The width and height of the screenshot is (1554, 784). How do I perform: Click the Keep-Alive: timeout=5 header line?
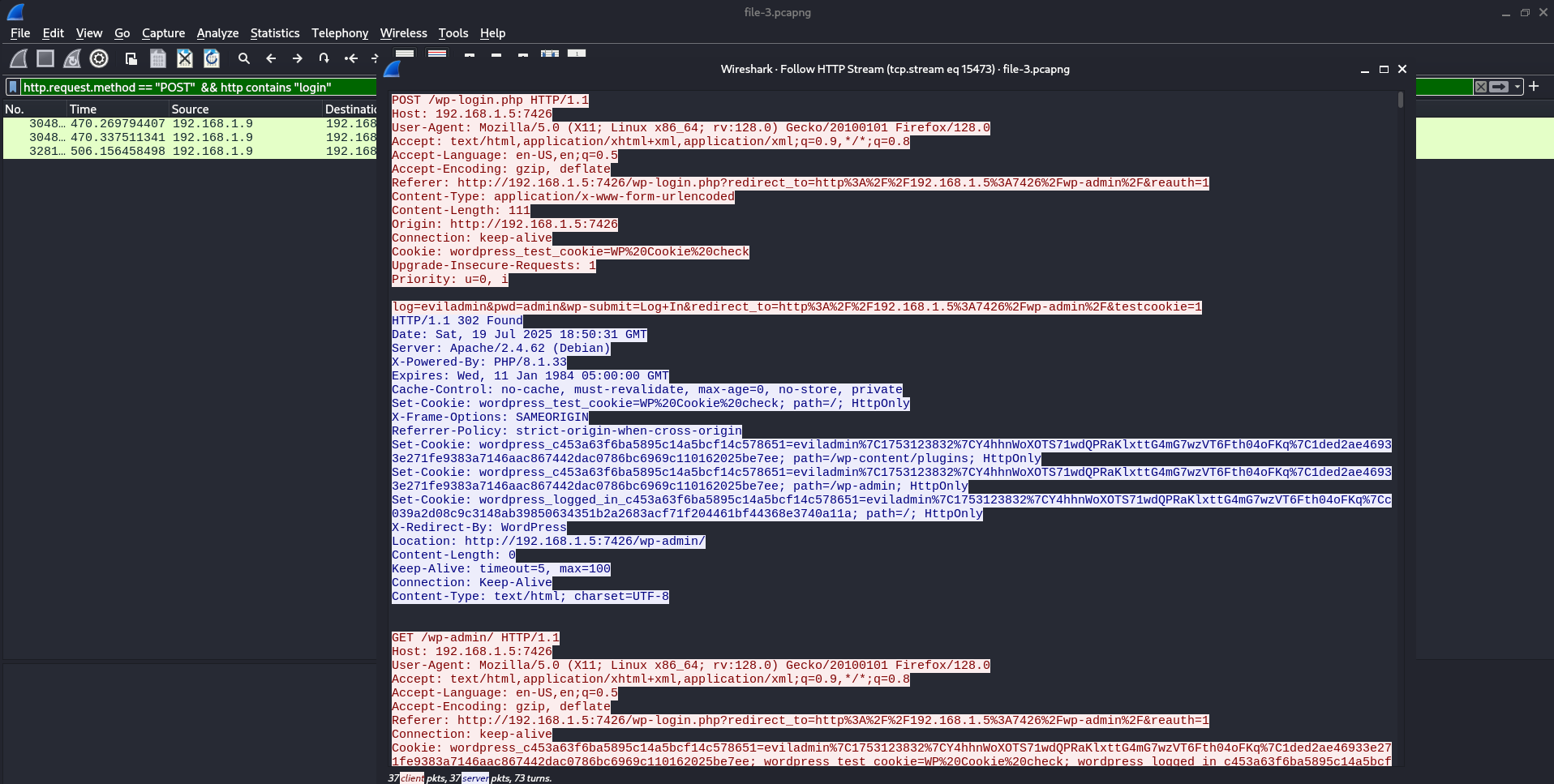tap(501, 569)
